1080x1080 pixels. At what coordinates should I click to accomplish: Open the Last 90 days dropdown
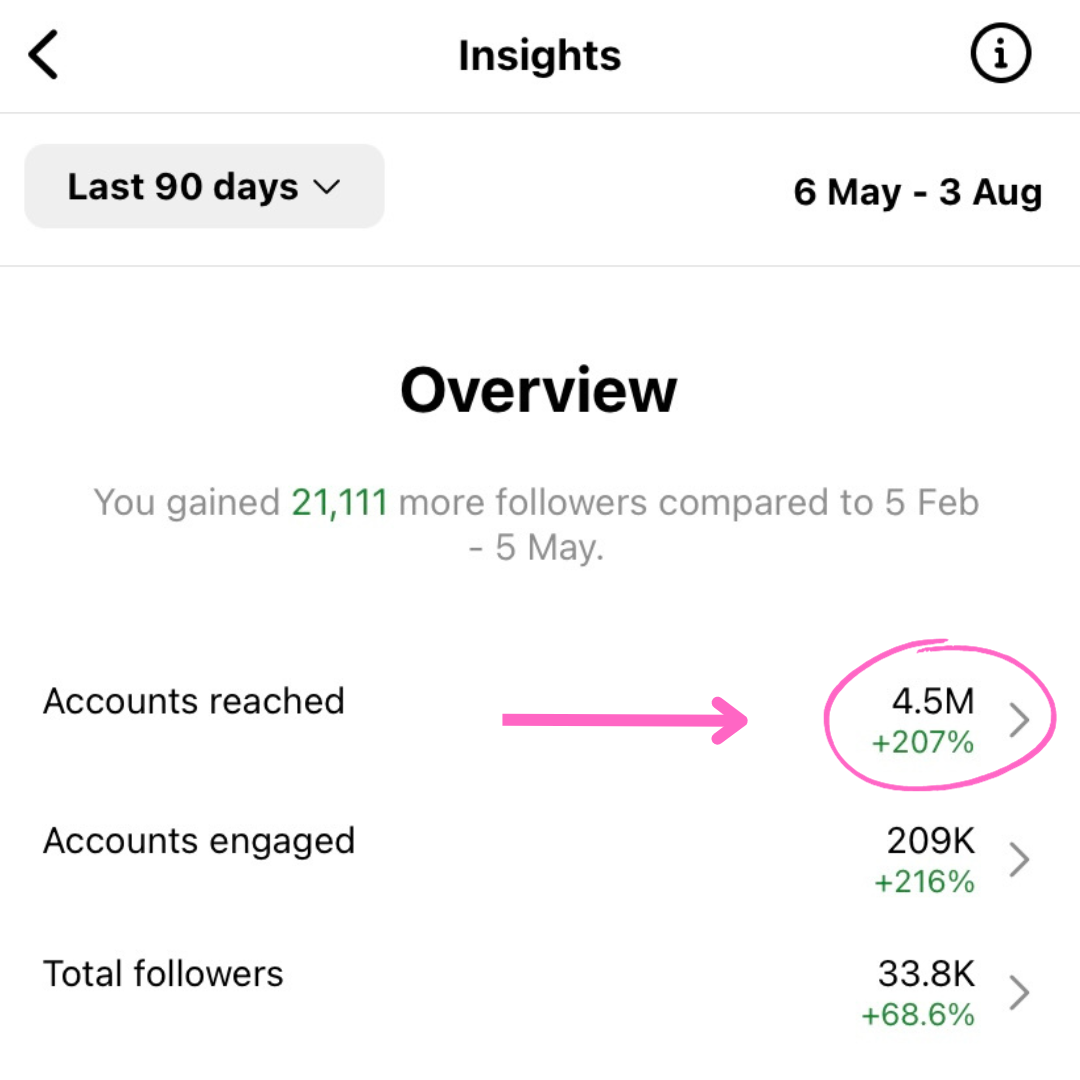[x=204, y=186]
